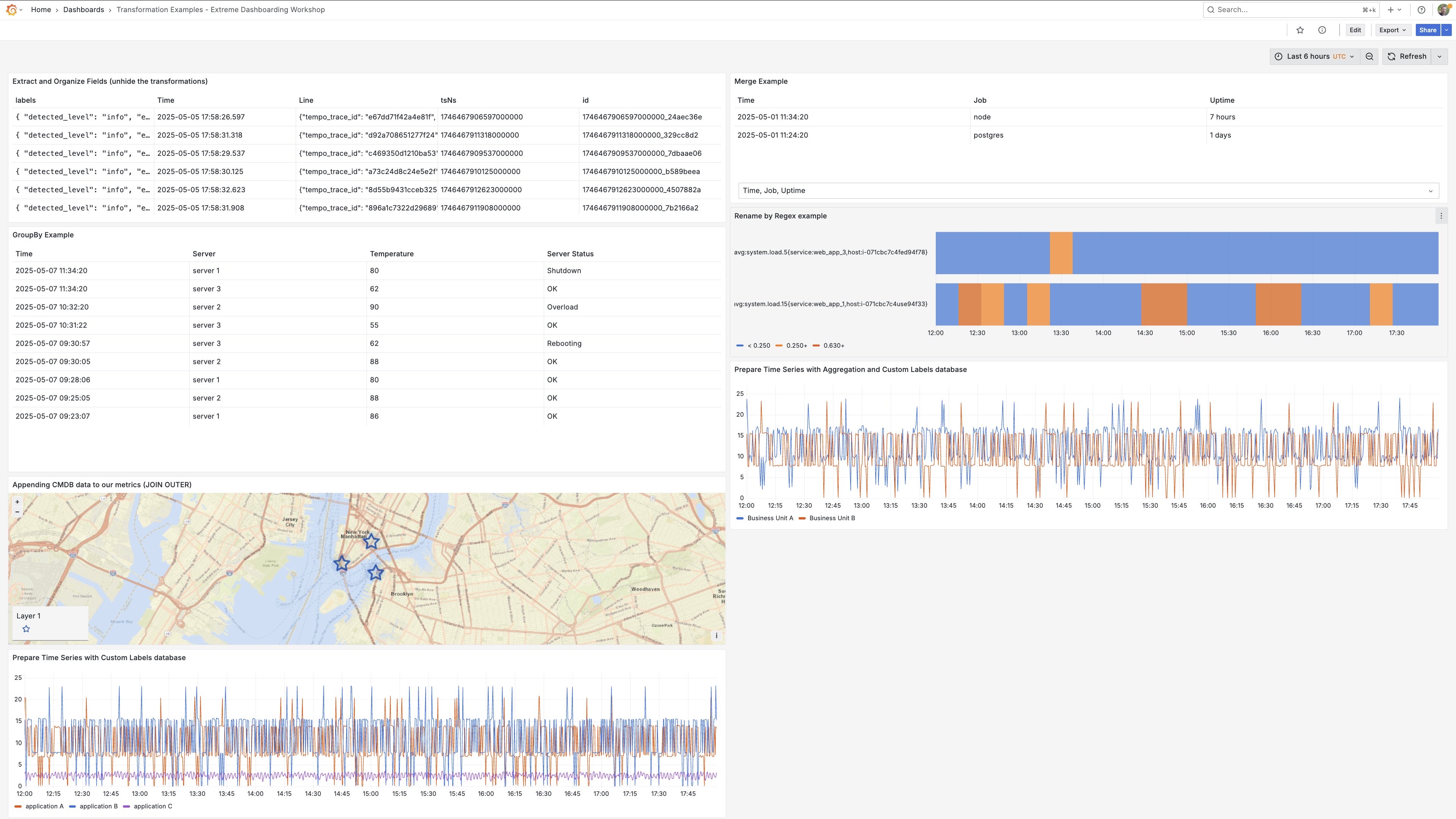This screenshot has height=819, width=1456.
Task: Star this dashboard as favorite
Action: (1300, 30)
